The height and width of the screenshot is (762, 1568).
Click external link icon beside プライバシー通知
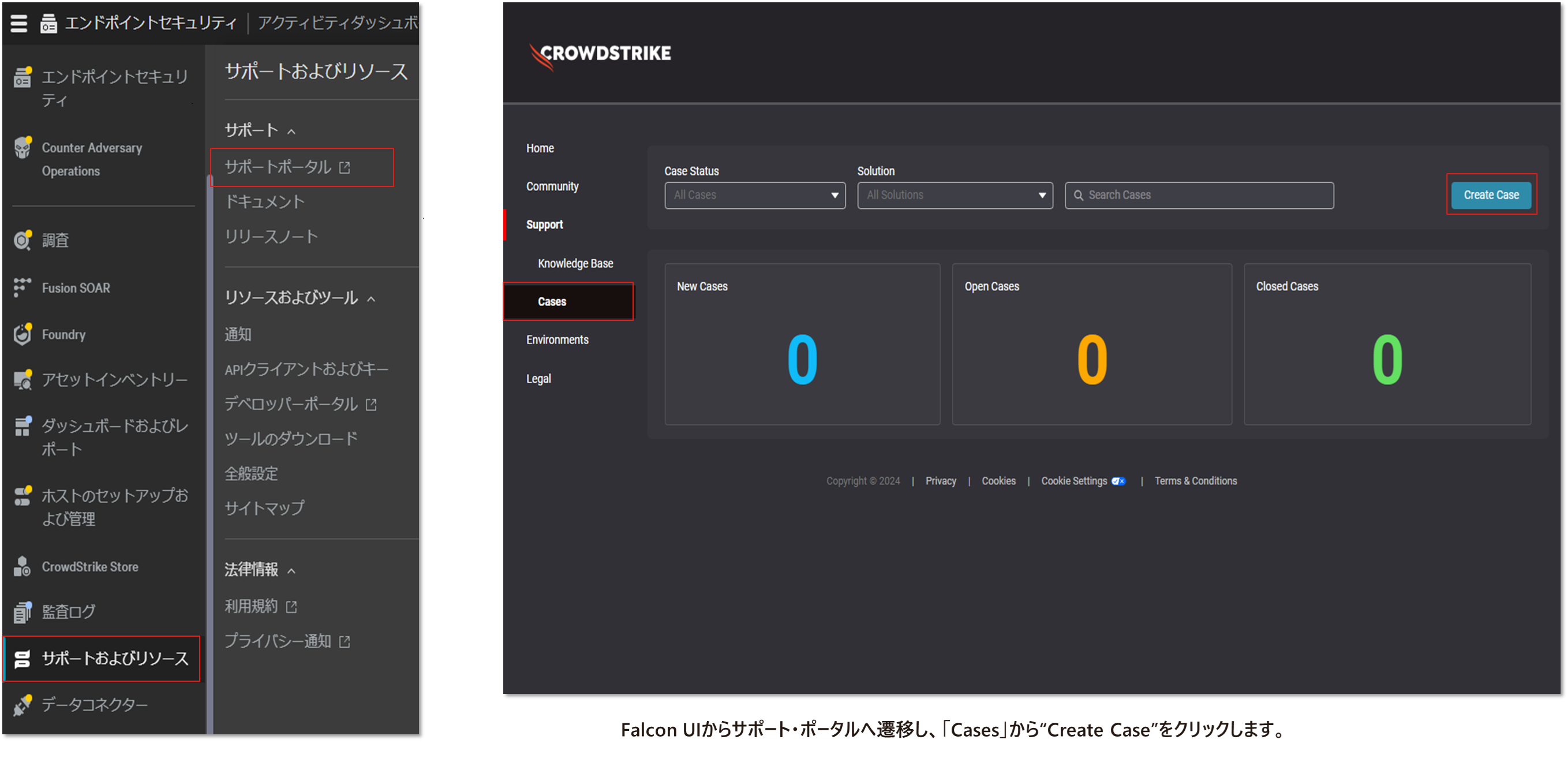pyautogui.click(x=345, y=641)
